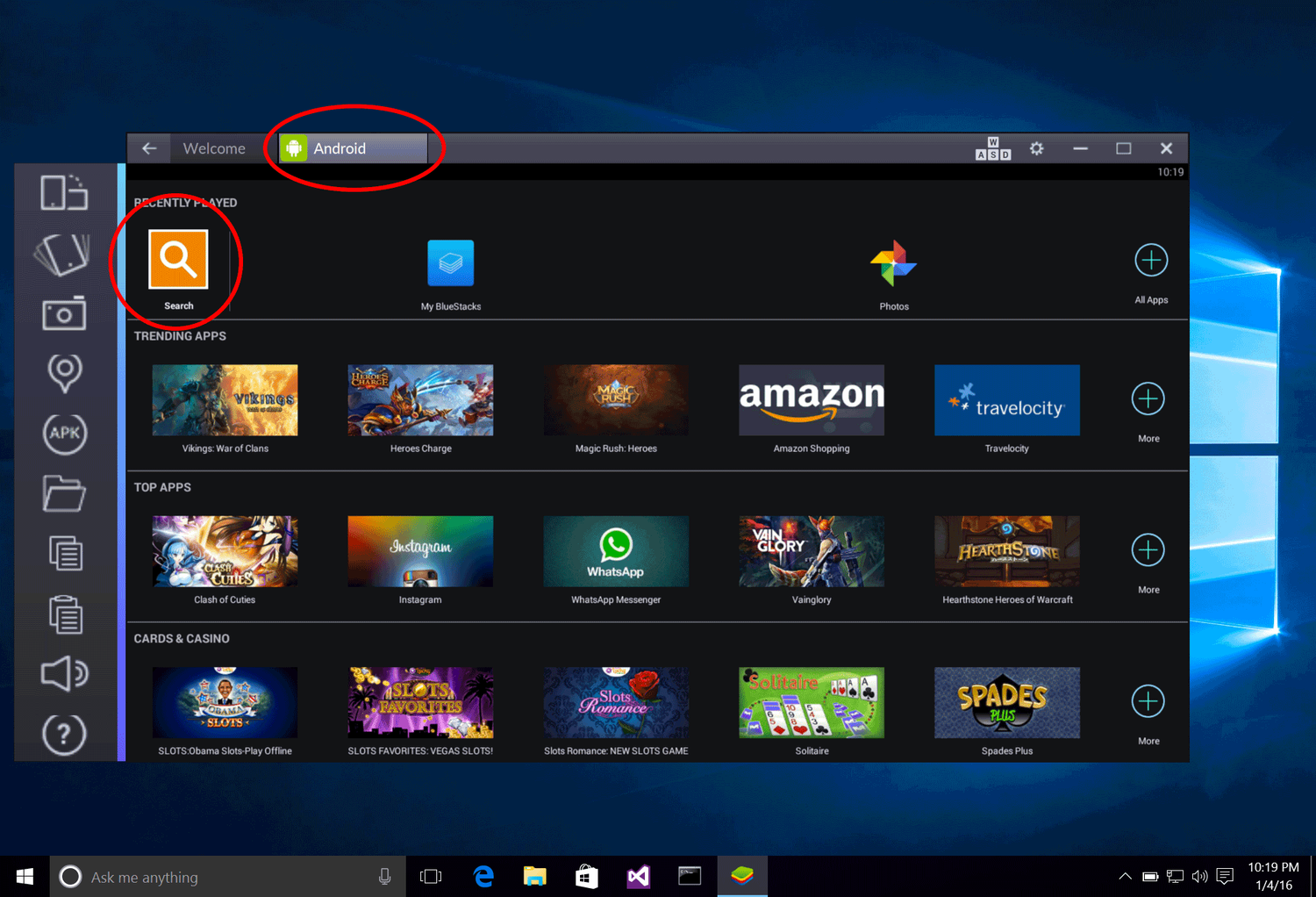Screen dimensions: 1316x897
Task: Show more Cards & Casino apps
Action: pyautogui.click(x=1148, y=701)
